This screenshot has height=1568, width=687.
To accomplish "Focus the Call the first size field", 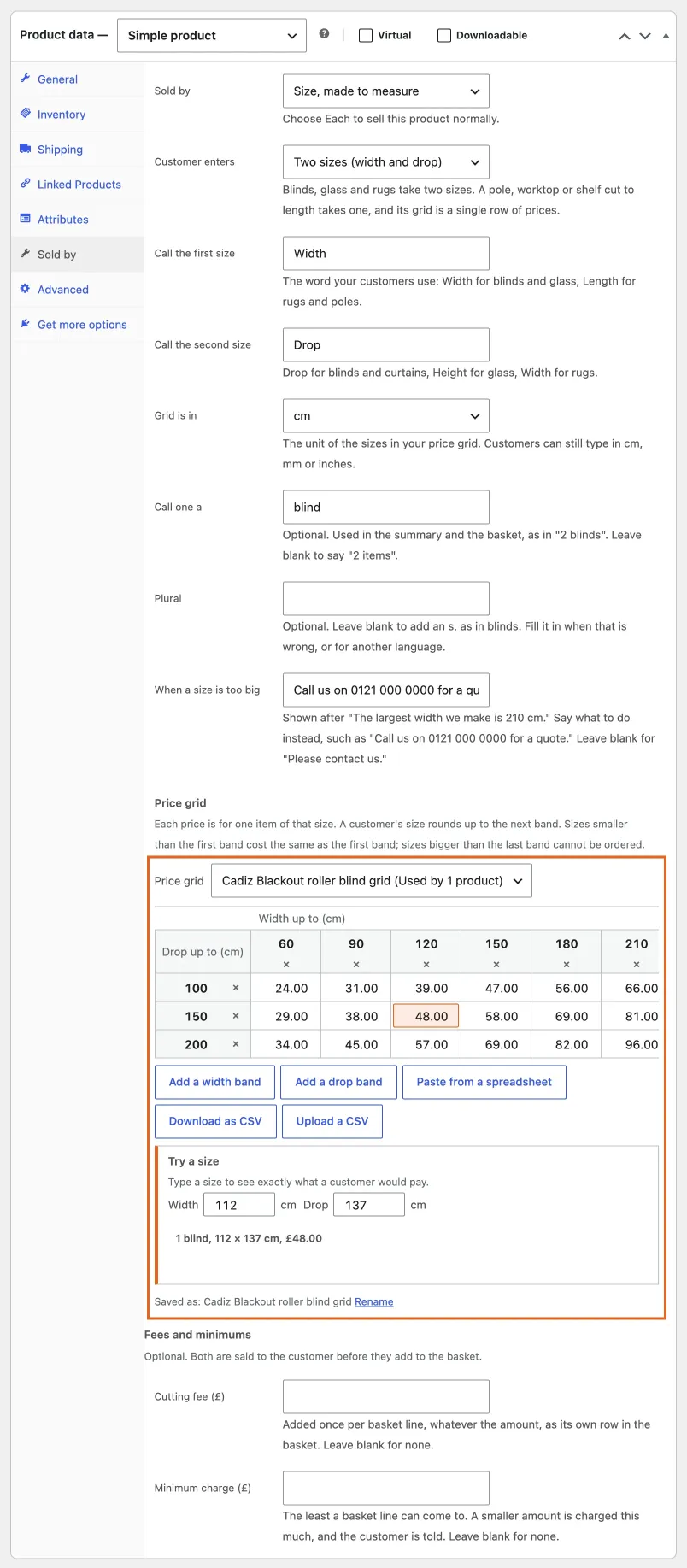I will pyautogui.click(x=386, y=254).
